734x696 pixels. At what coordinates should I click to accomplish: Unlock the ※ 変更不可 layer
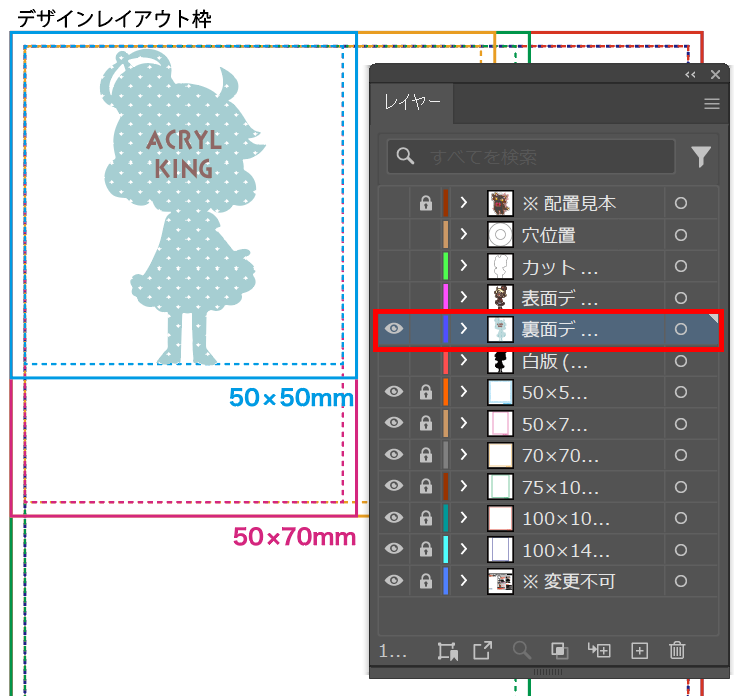(x=425, y=581)
